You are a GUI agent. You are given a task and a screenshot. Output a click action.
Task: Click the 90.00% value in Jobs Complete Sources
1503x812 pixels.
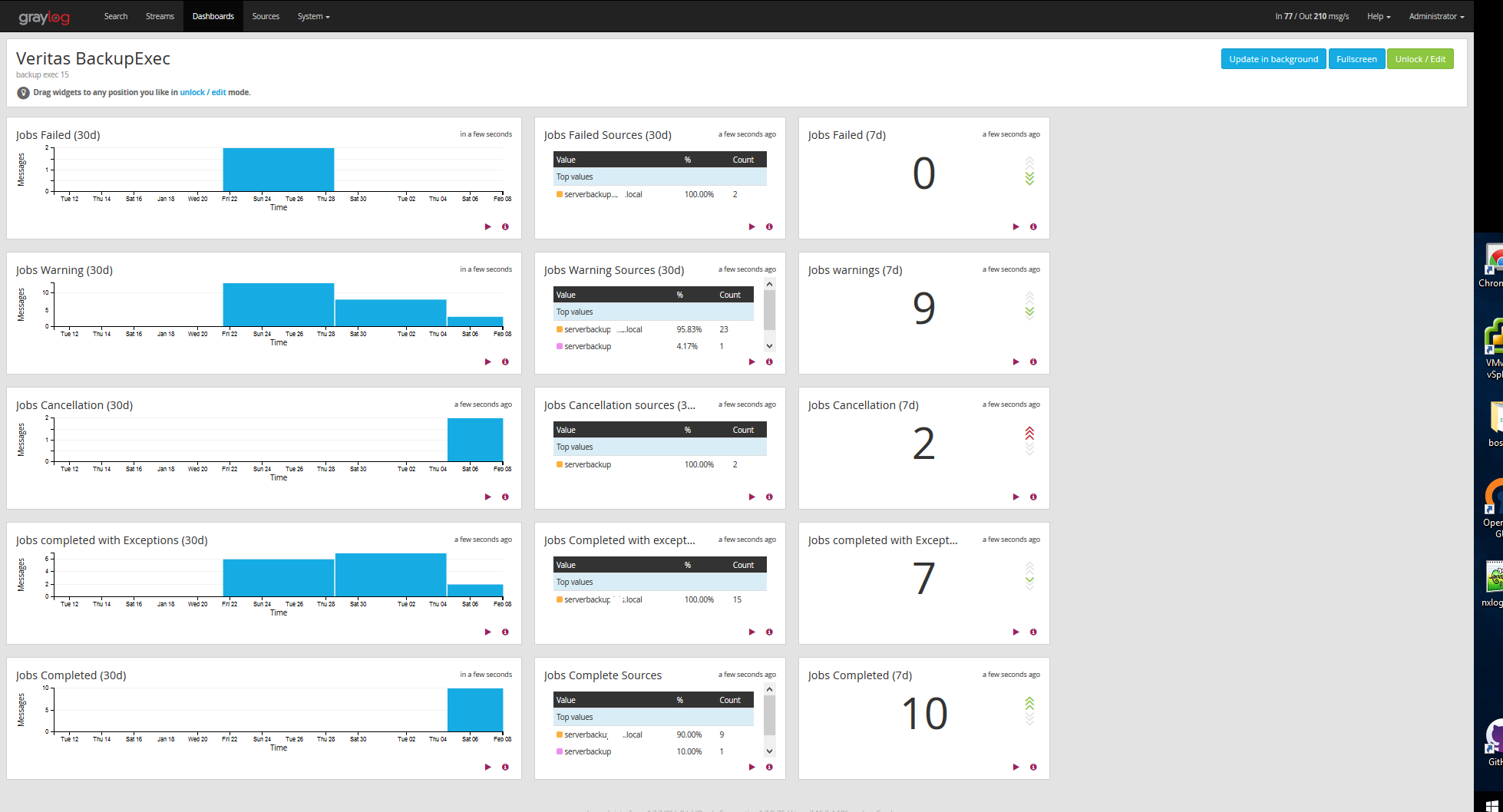[689, 734]
